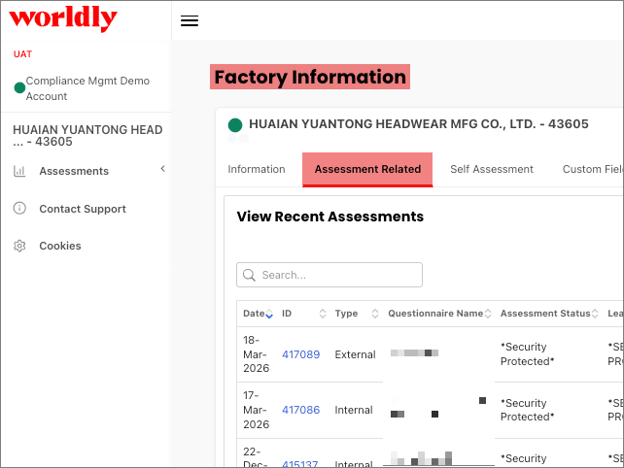
Task: Click the HUAIAN YUANTONG HEADWEAR MFG CO., LTD. title
Action: pos(419,124)
